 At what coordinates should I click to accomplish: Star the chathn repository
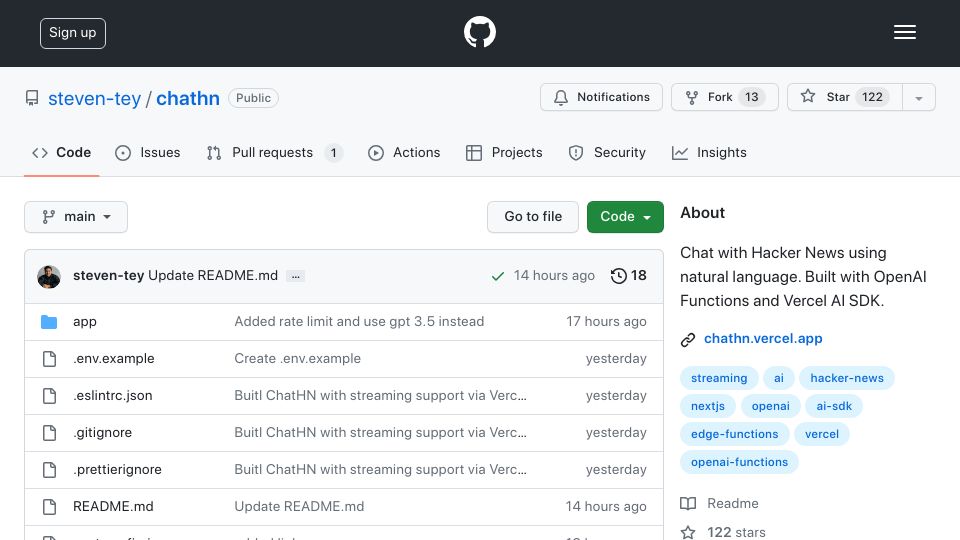[845, 97]
